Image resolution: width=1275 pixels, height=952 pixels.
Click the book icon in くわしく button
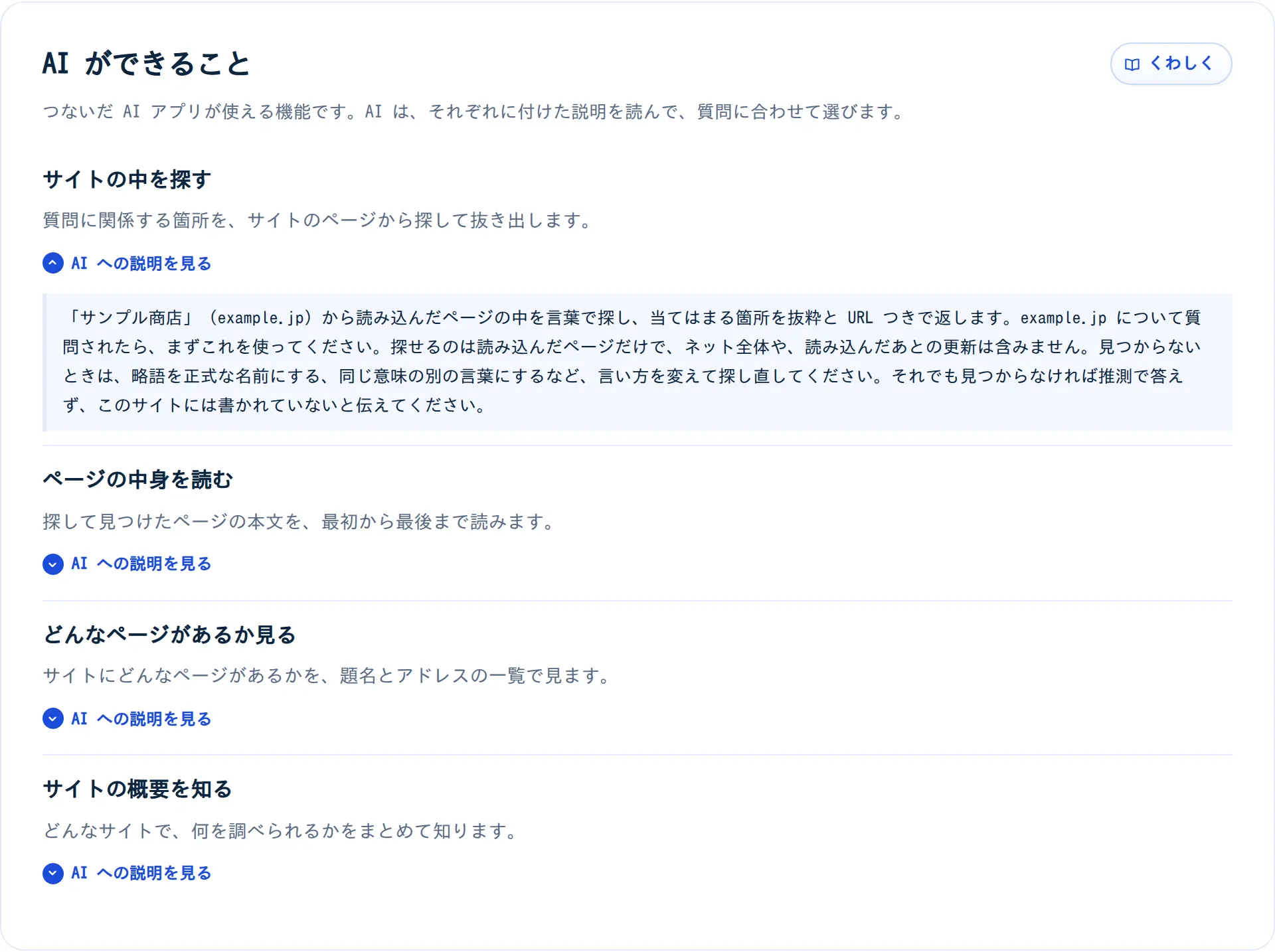[1132, 64]
